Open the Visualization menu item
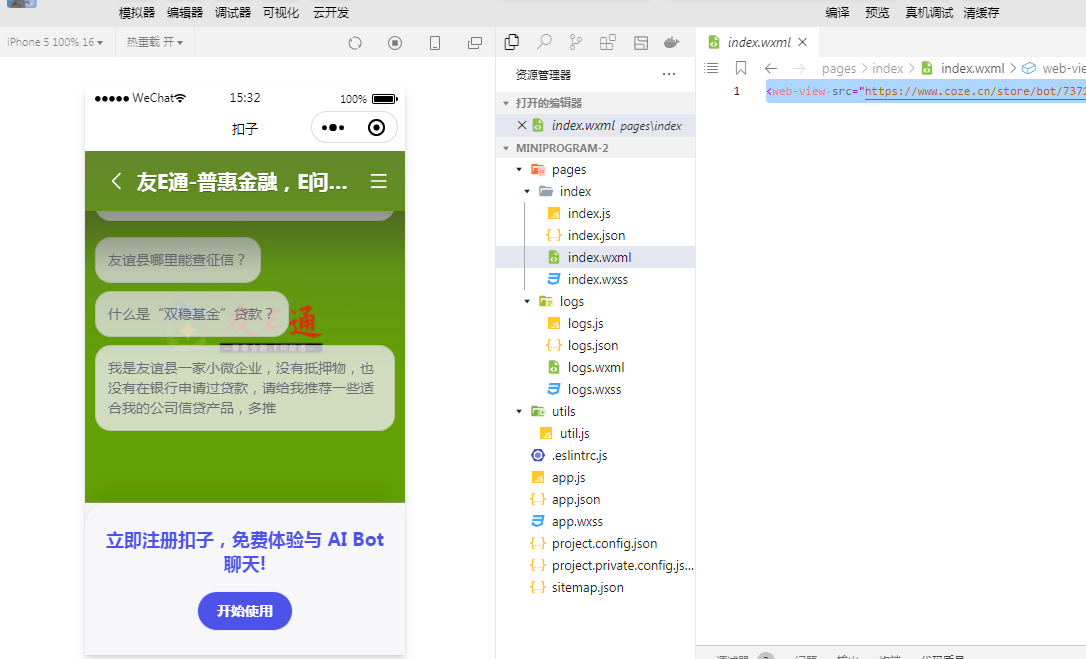Viewport: 1086px width, 659px height. coord(281,12)
